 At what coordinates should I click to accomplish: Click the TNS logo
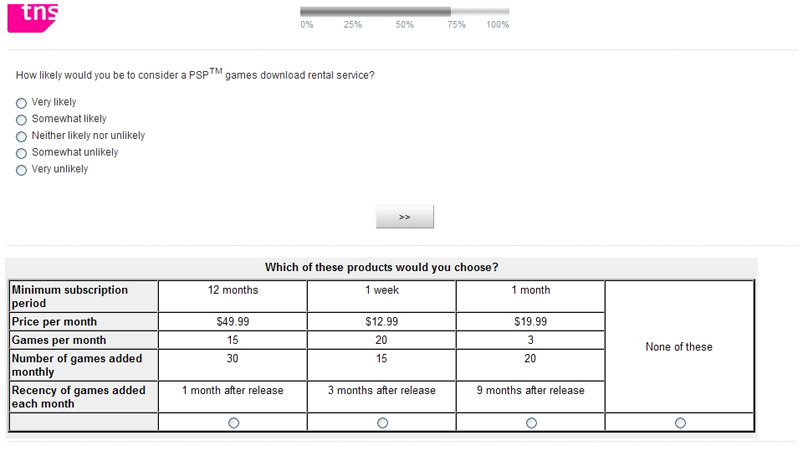pyautogui.click(x=30, y=15)
